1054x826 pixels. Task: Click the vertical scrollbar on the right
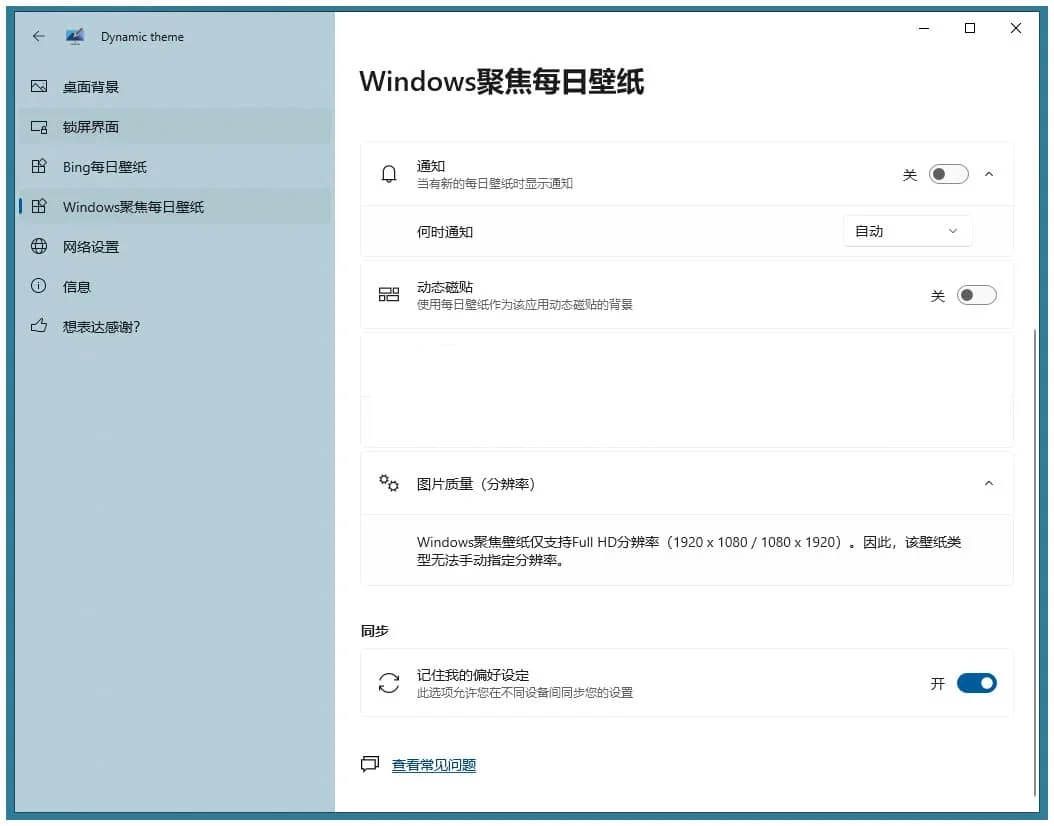pyautogui.click(x=1036, y=550)
